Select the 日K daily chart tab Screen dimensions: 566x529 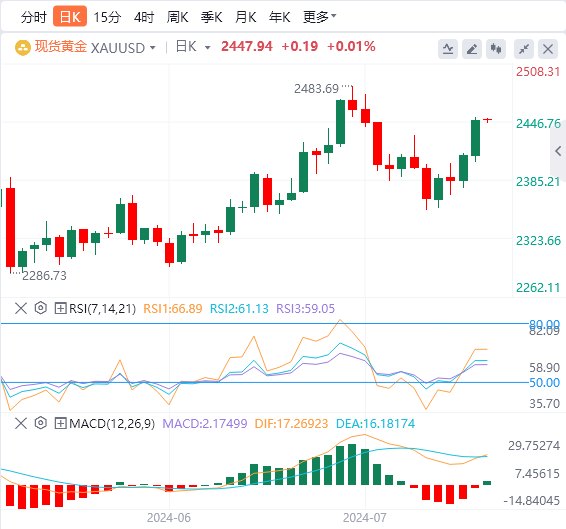[70, 16]
